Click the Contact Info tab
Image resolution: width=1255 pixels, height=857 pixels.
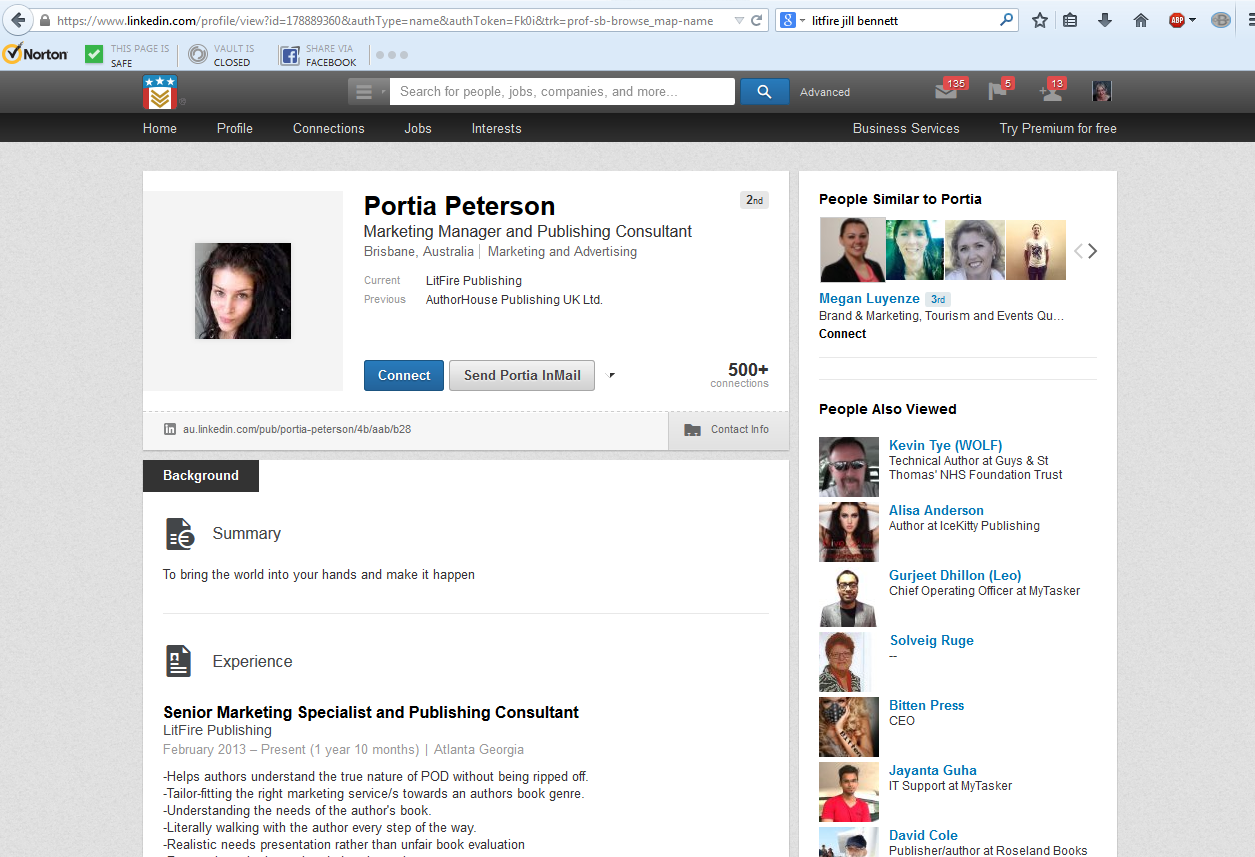pos(728,430)
